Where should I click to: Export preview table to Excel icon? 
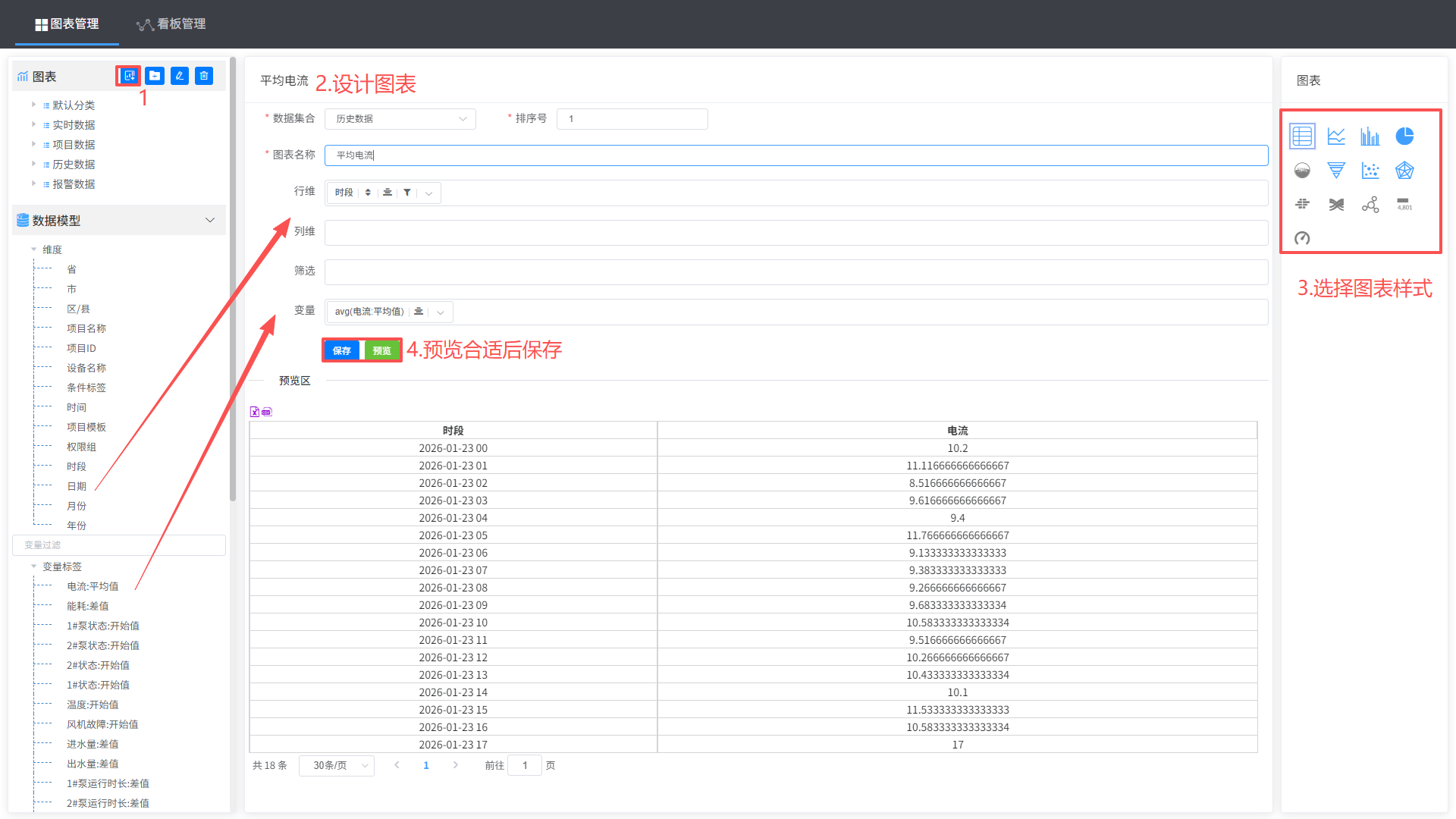255,412
